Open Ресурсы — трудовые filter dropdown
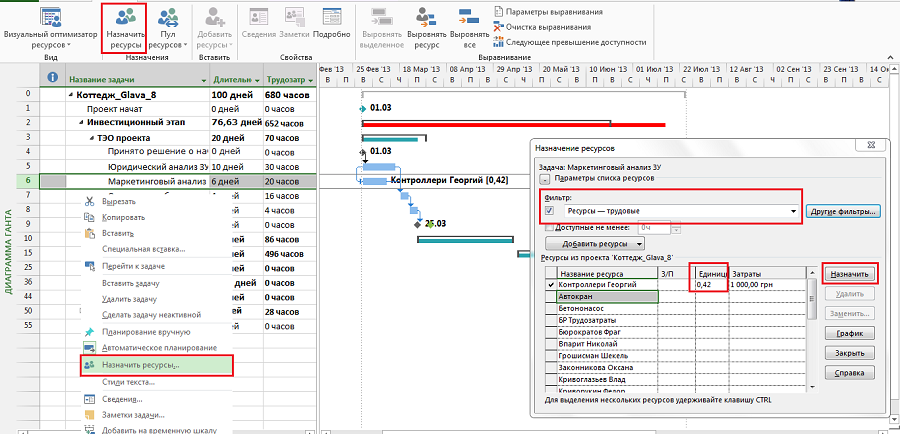This screenshot has height=434, width=900. pos(794,211)
